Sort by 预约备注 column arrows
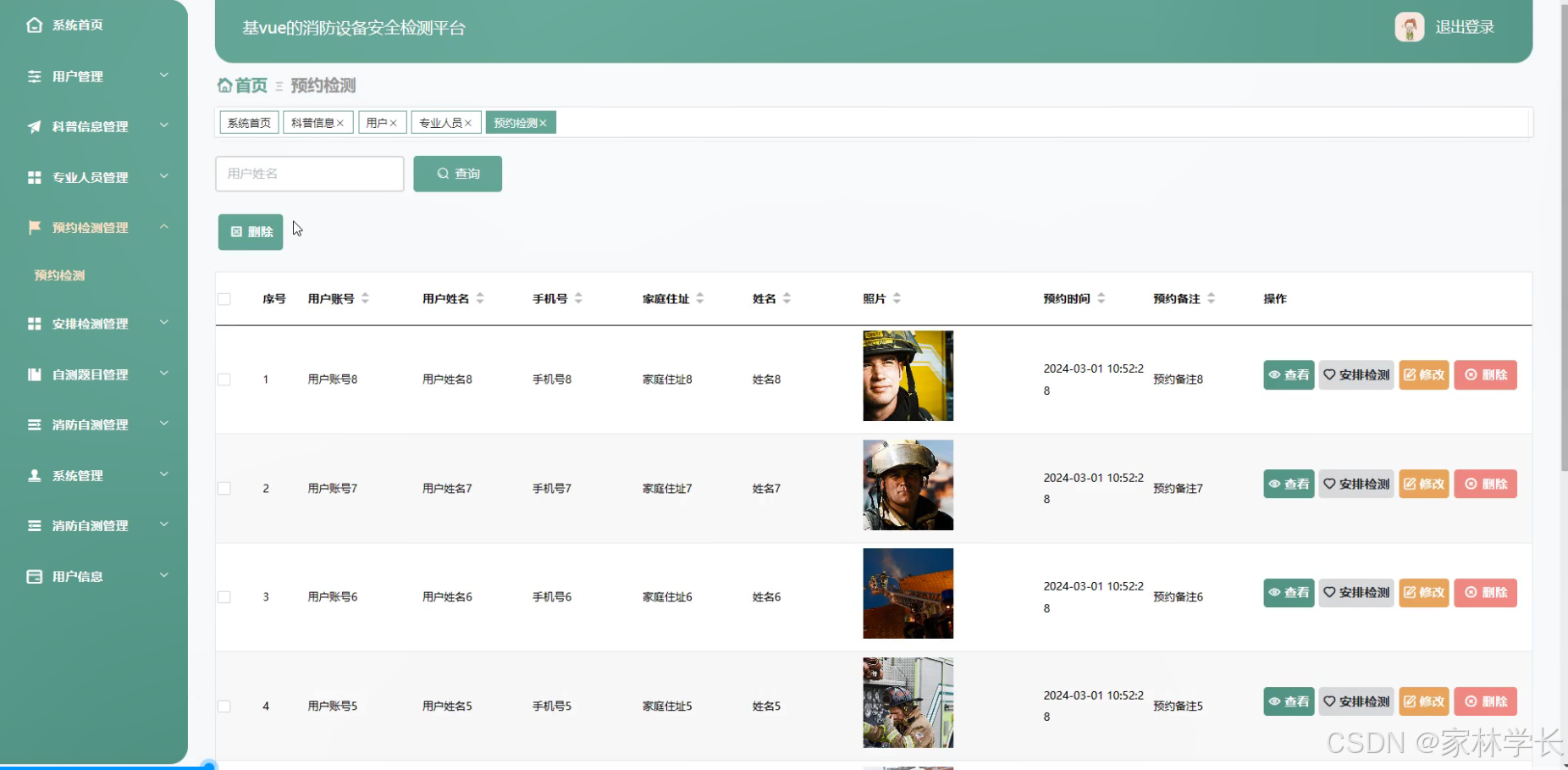1568x770 pixels. tap(1212, 298)
